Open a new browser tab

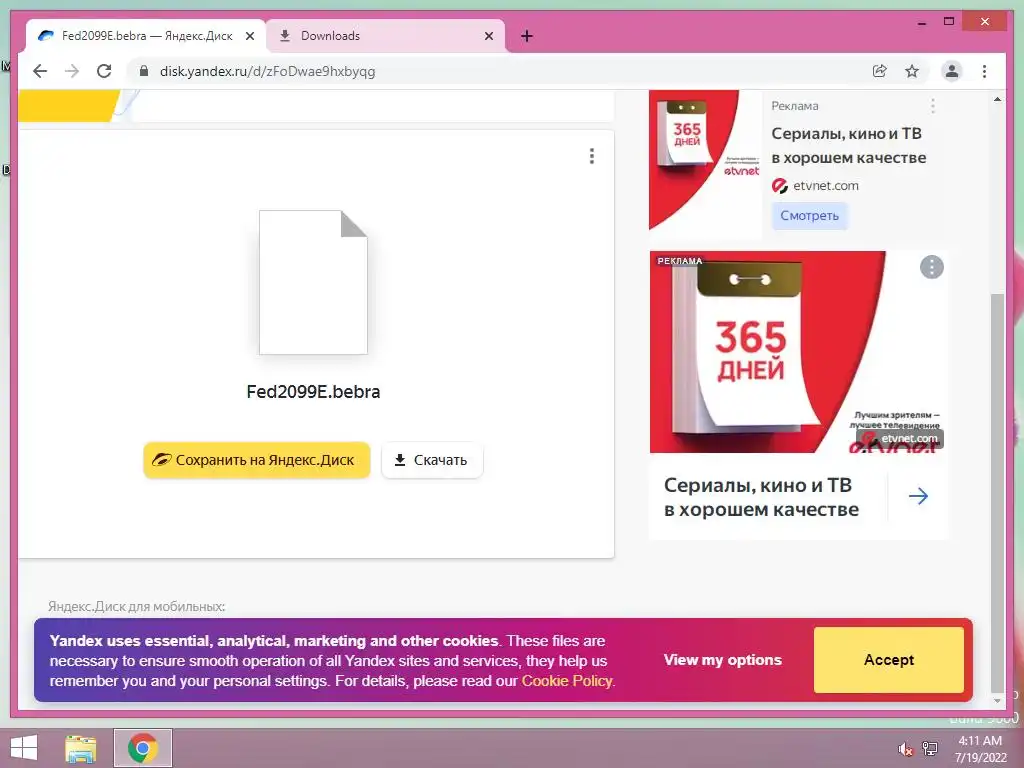click(527, 37)
